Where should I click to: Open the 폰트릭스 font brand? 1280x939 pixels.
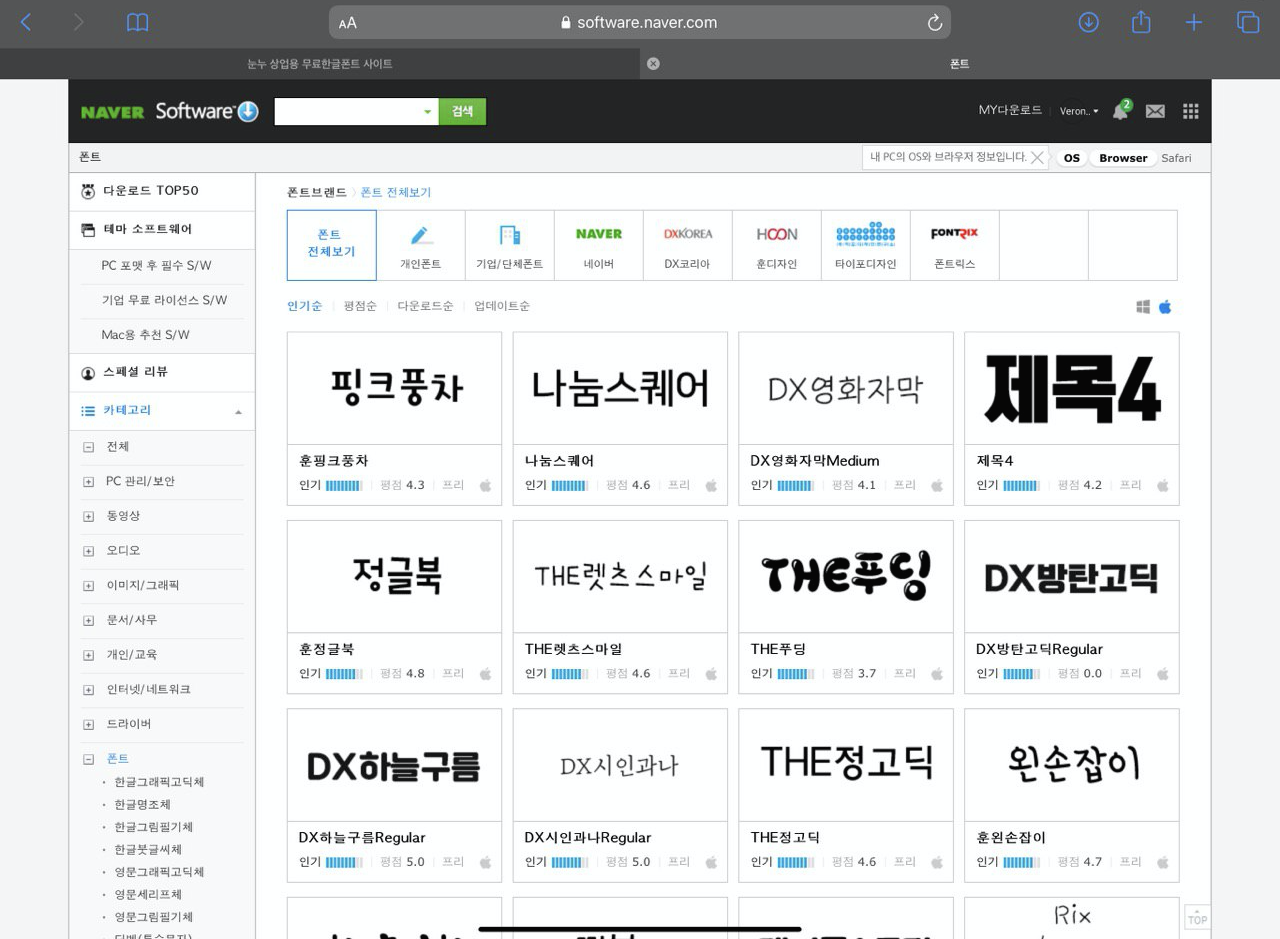(x=955, y=245)
